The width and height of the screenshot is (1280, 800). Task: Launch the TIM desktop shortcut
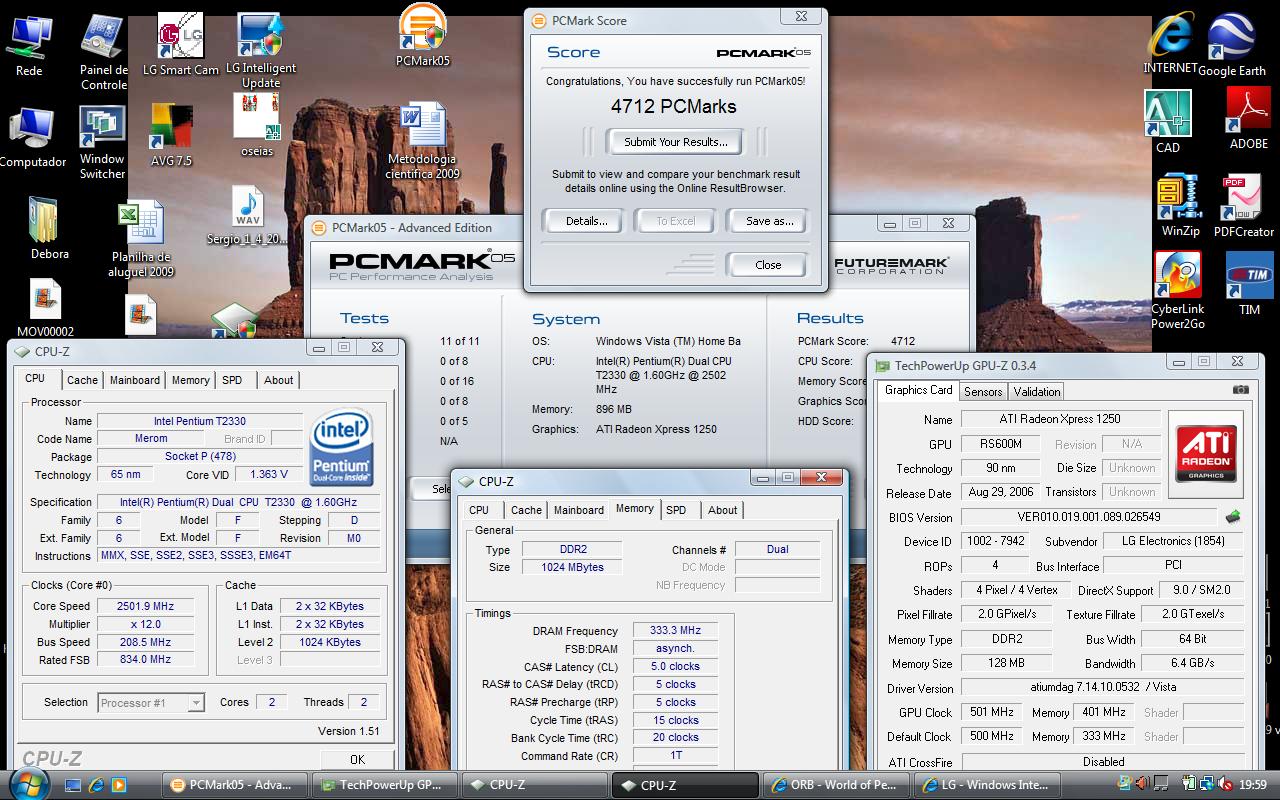point(1249,284)
